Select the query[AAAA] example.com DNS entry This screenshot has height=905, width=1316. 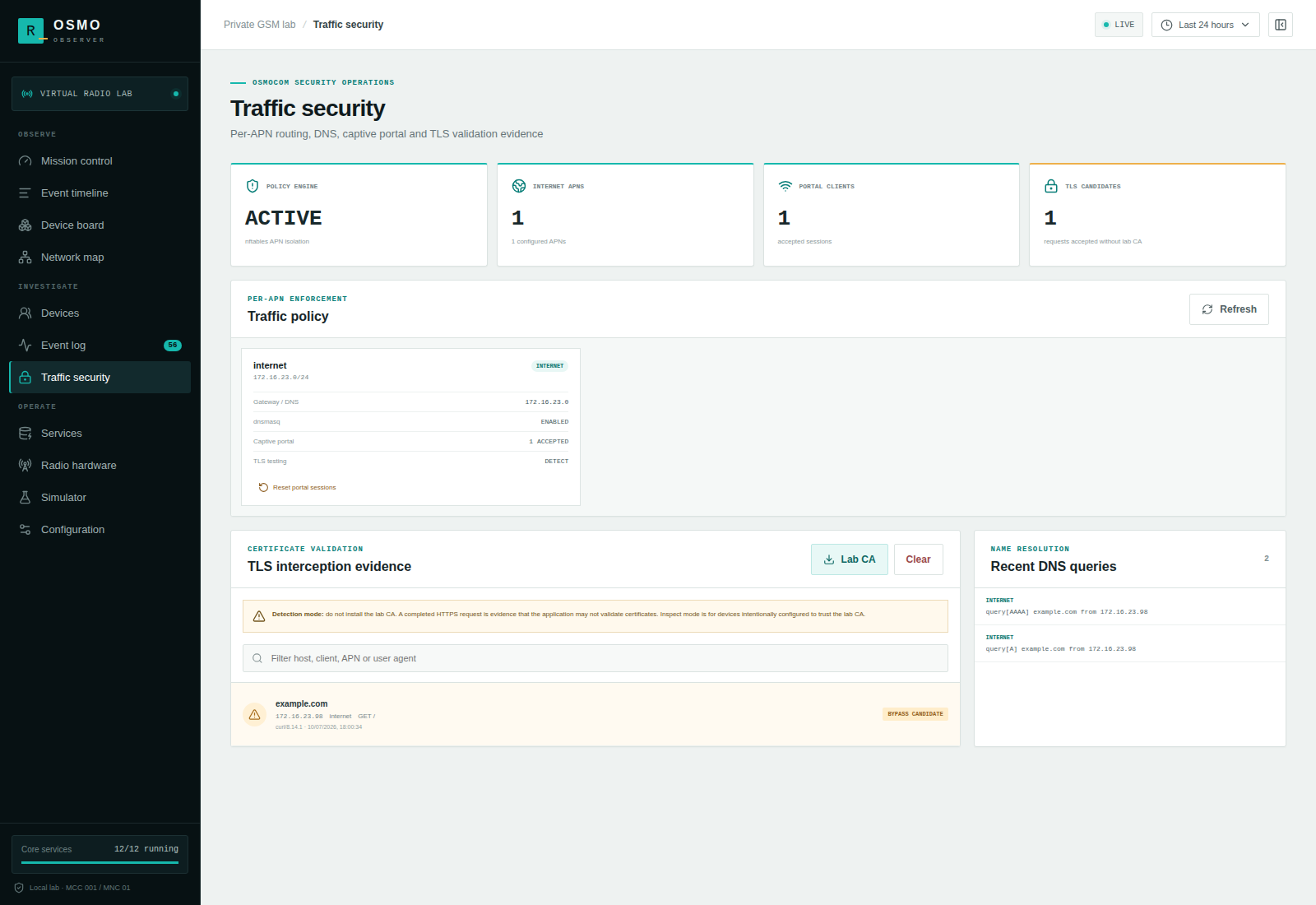[x=1130, y=606]
